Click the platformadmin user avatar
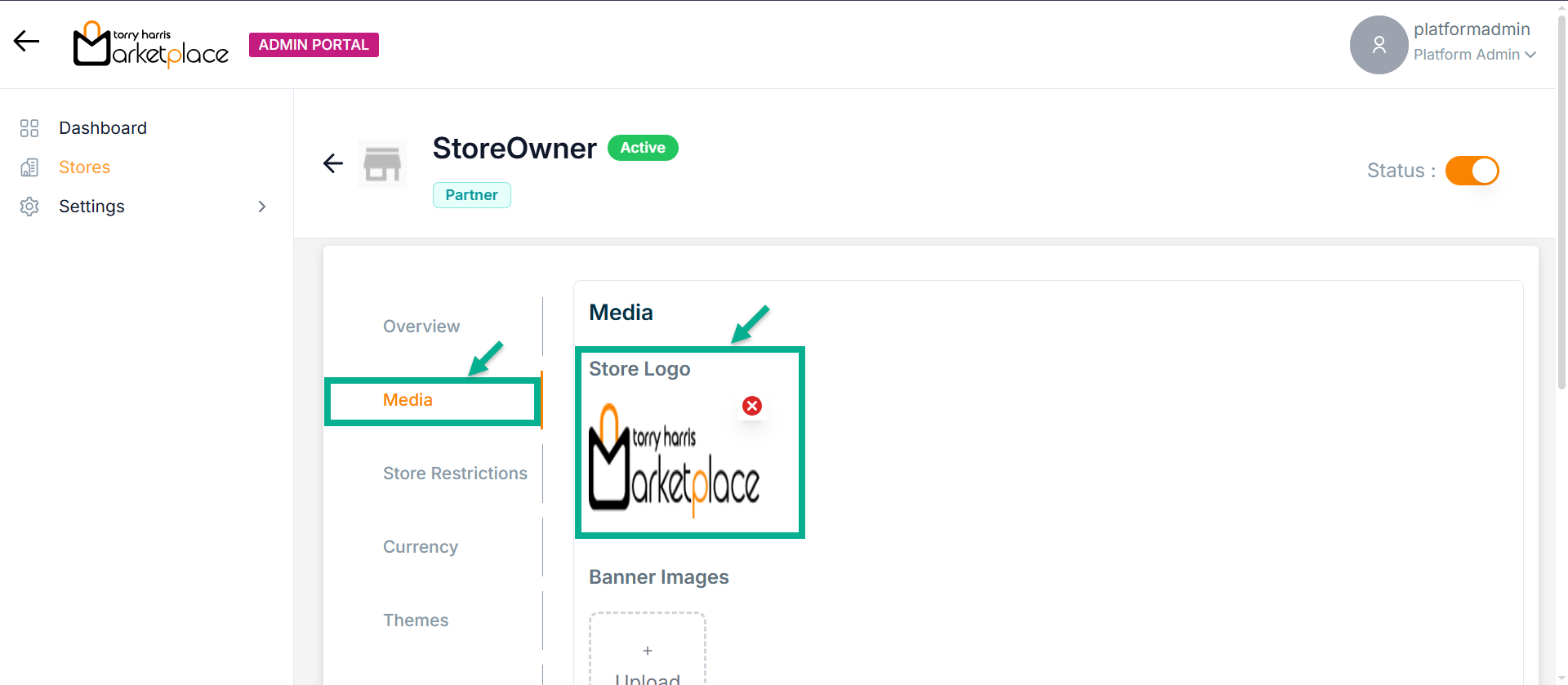This screenshot has width=1568, height=685. (x=1379, y=45)
